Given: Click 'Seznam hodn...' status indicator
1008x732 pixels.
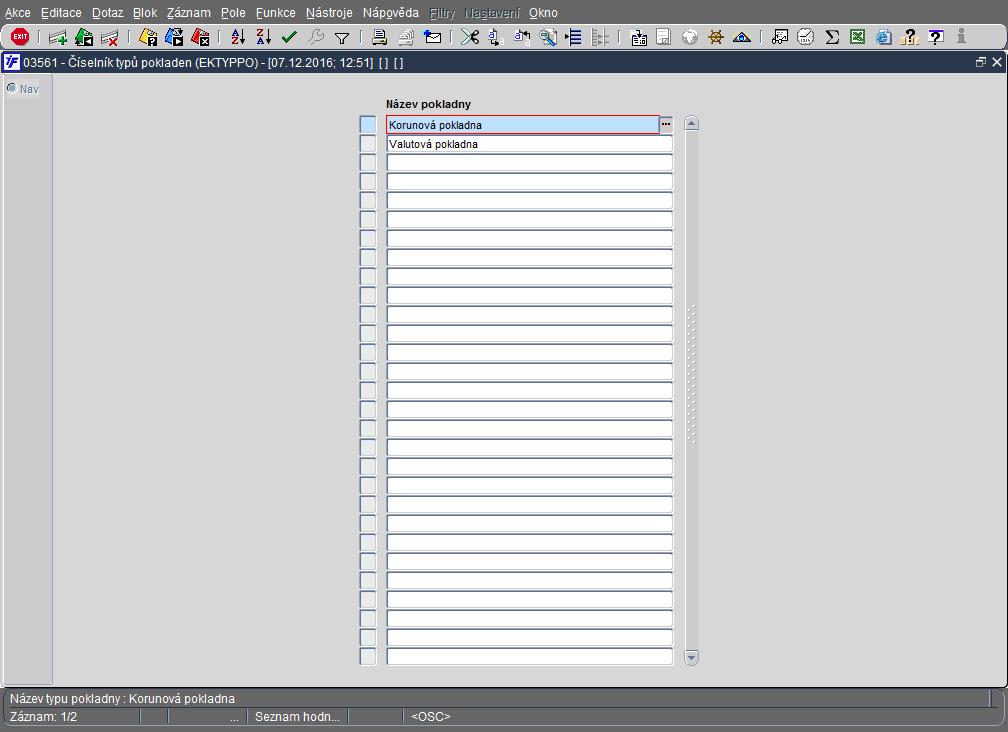Looking at the screenshot, I should pyautogui.click(x=297, y=717).
